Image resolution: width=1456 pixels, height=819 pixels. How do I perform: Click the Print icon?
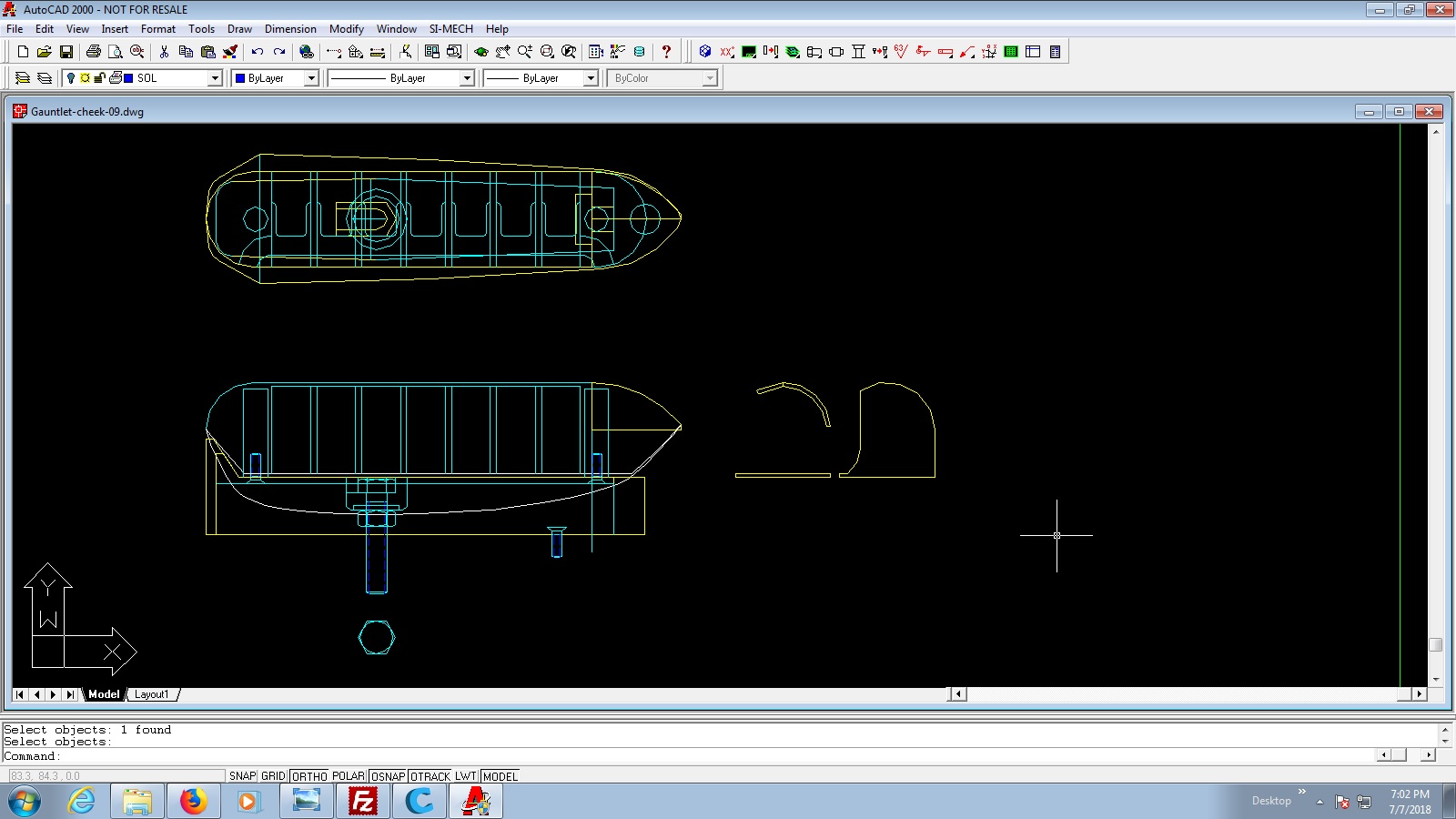coord(93,52)
